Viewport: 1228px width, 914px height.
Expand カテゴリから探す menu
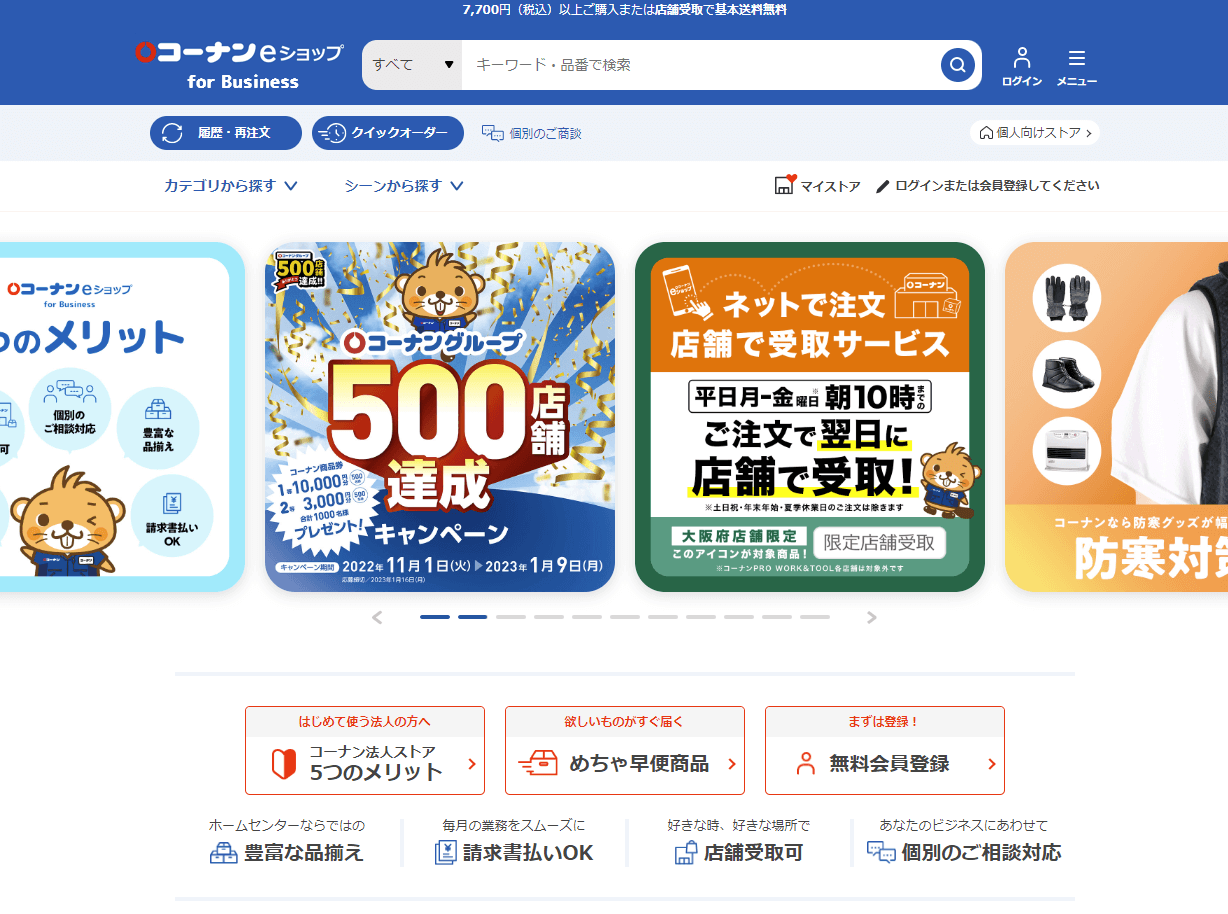[231, 185]
